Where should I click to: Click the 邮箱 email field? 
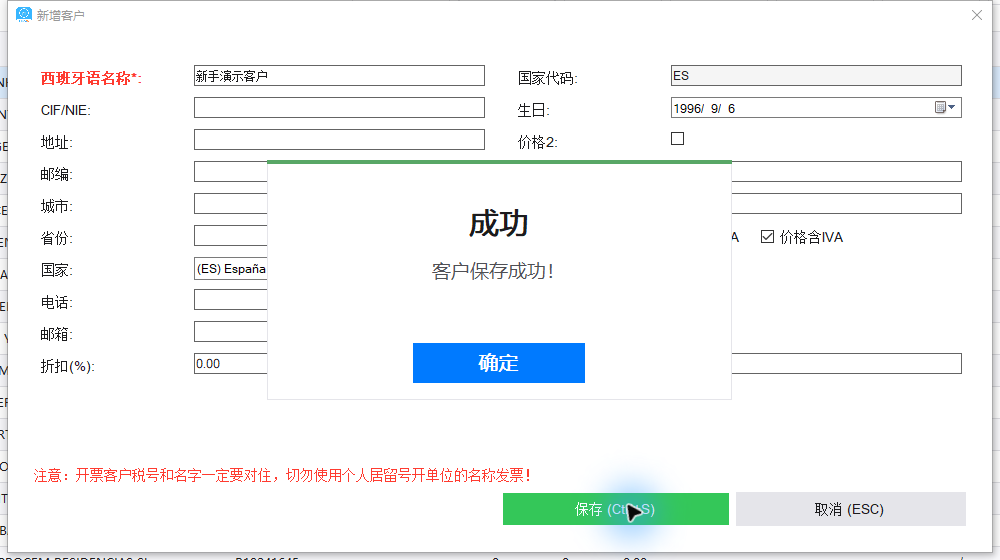pos(230,332)
